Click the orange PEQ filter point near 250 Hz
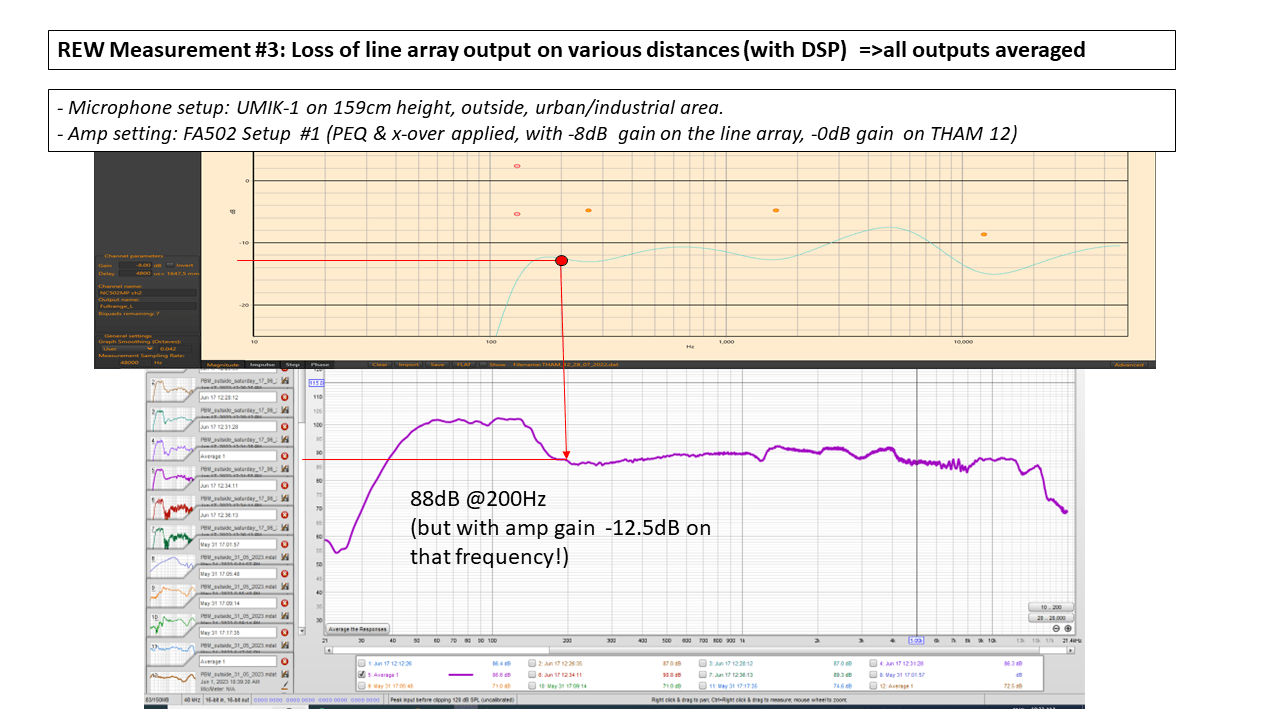The width and height of the screenshot is (1280, 720). (x=588, y=210)
